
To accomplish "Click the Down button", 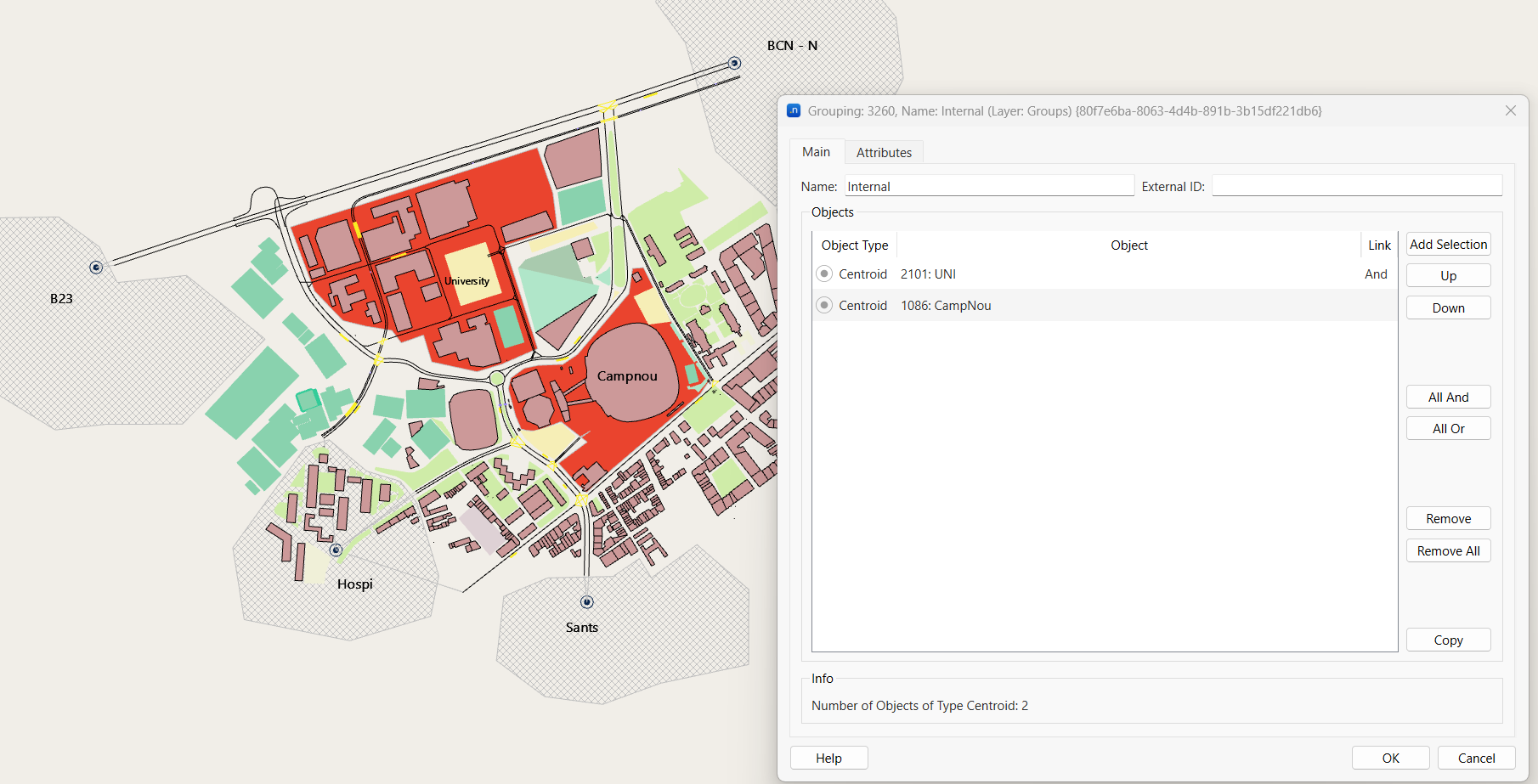I will click(1448, 307).
